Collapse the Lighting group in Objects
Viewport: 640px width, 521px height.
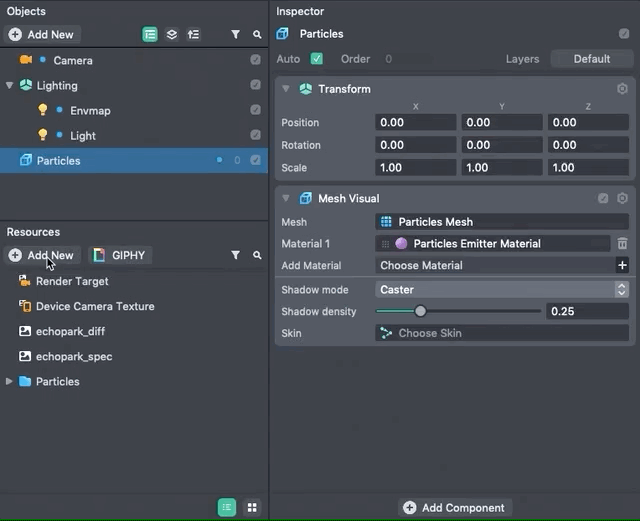(9, 85)
